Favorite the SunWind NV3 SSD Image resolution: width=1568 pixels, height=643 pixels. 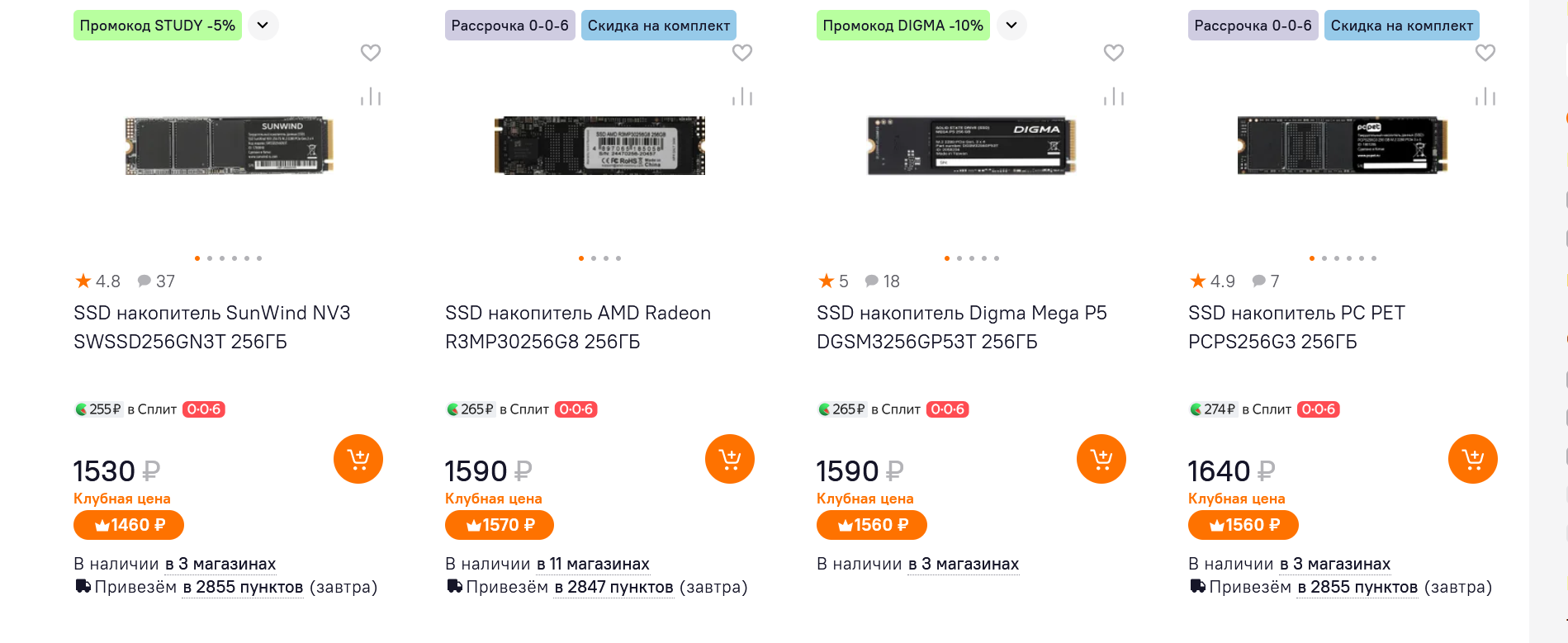[x=371, y=53]
